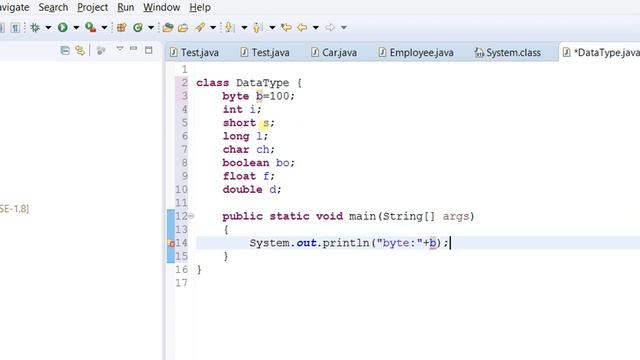This screenshot has height=360, width=640.
Task: Go to Last Edit Location icon
Action: (x=287, y=27)
